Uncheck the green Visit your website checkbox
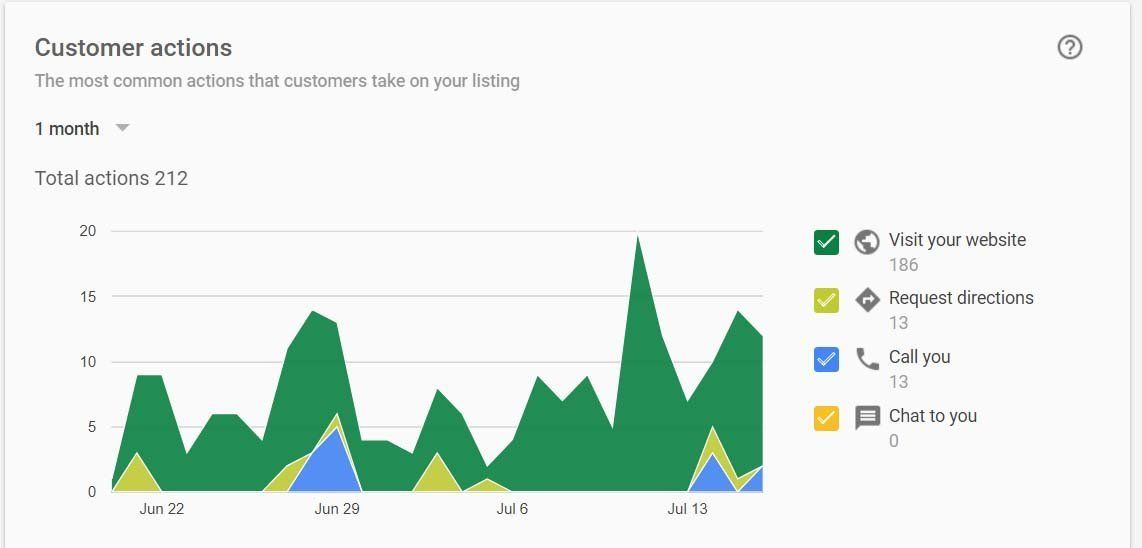 point(826,242)
